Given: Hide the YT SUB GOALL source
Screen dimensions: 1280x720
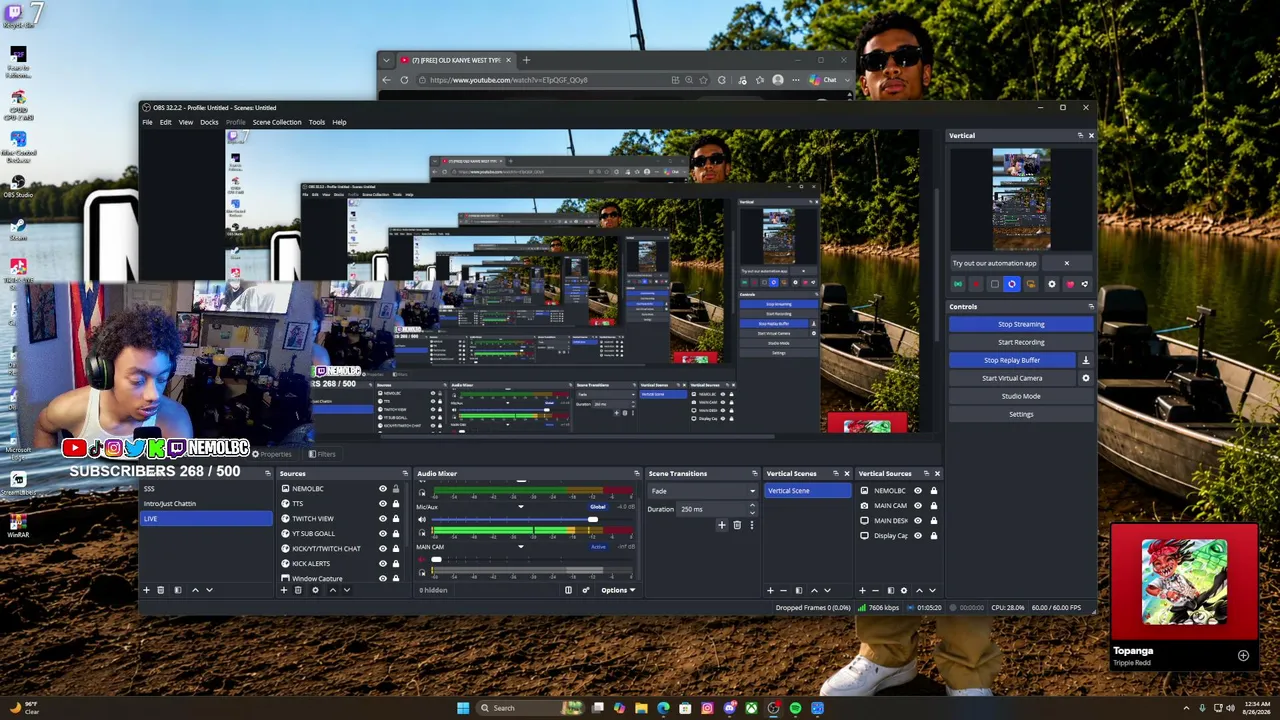Looking at the screenshot, I should (x=382, y=534).
